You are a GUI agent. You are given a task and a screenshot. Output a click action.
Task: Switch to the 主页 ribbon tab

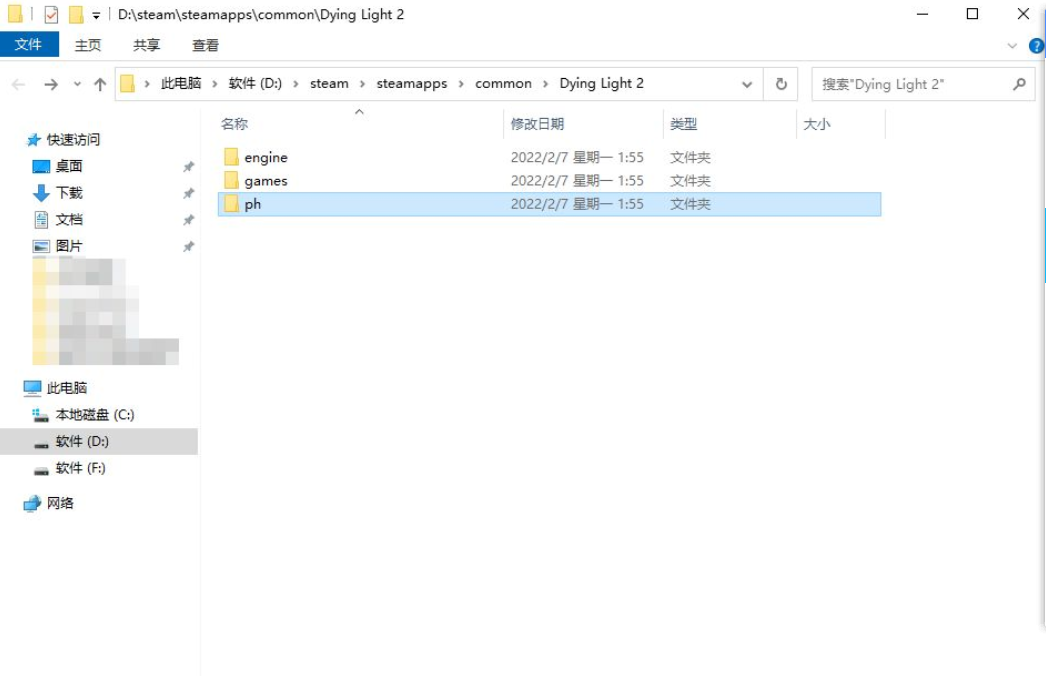[x=88, y=45]
